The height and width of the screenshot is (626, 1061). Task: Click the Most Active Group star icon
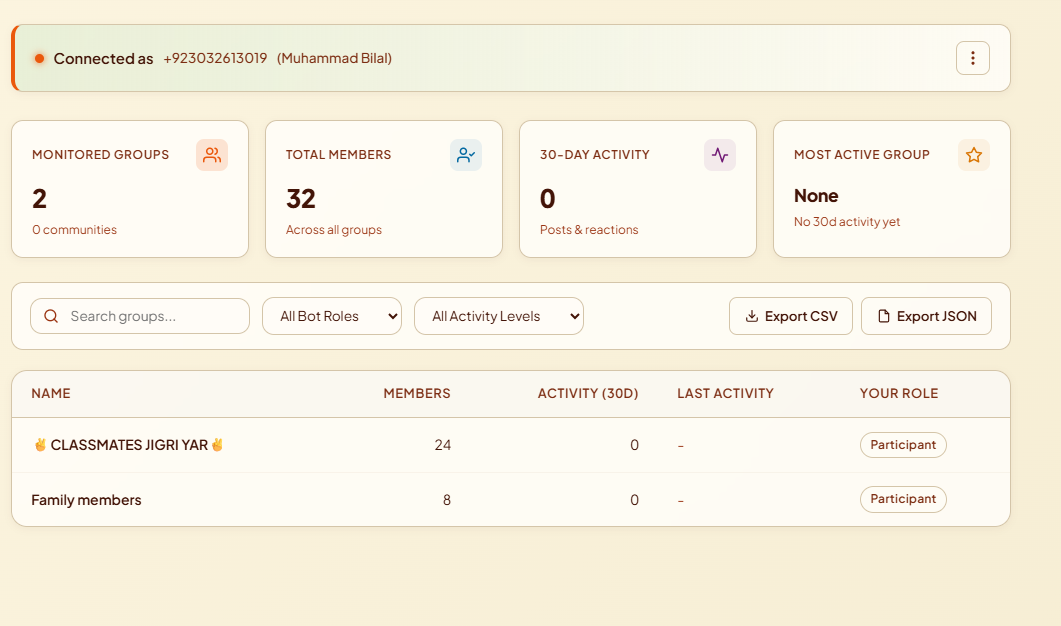[x=974, y=155]
